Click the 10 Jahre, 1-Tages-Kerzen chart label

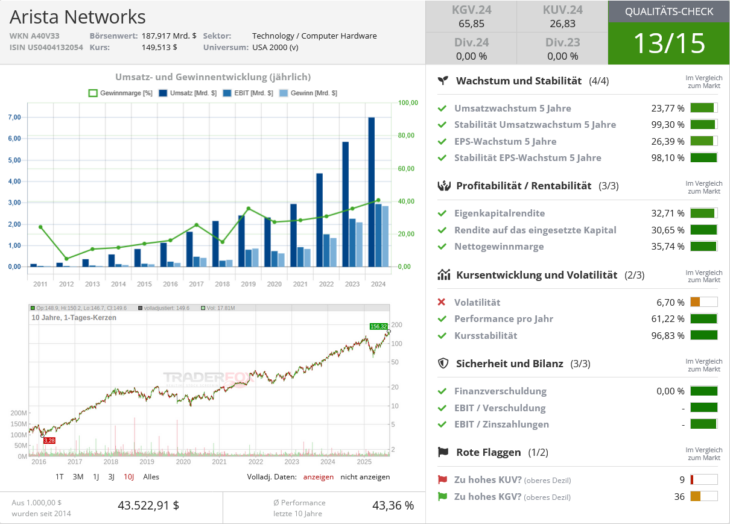pyautogui.click(x=74, y=317)
